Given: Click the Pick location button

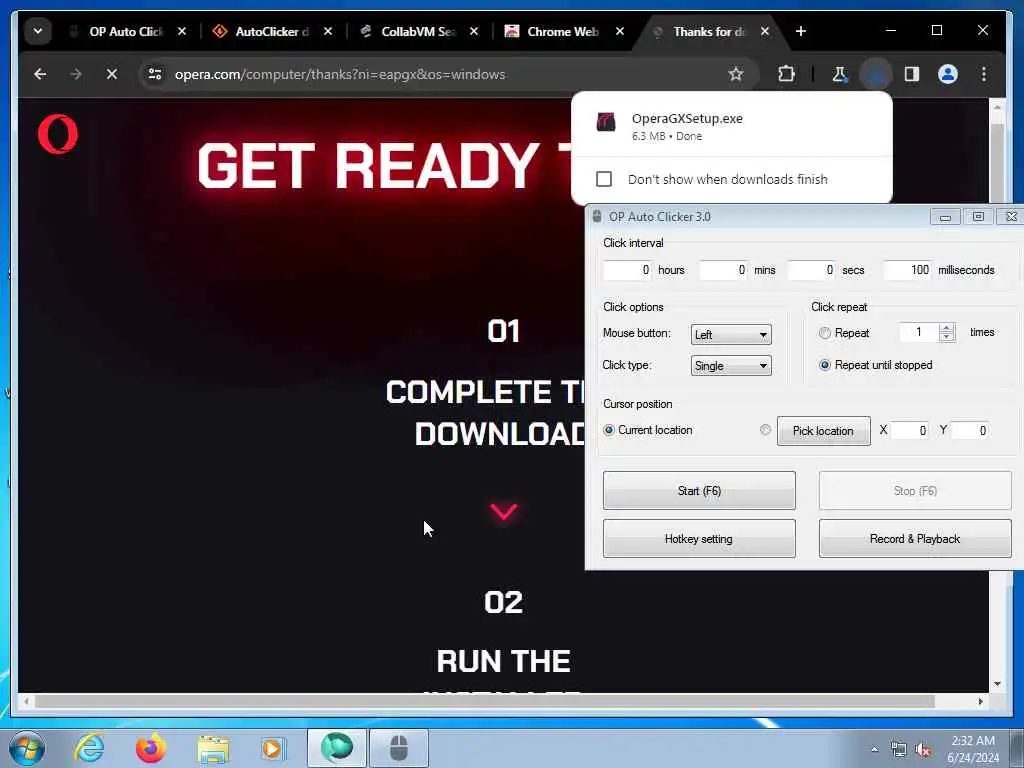Looking at the screenshot, I should point(824,431).
